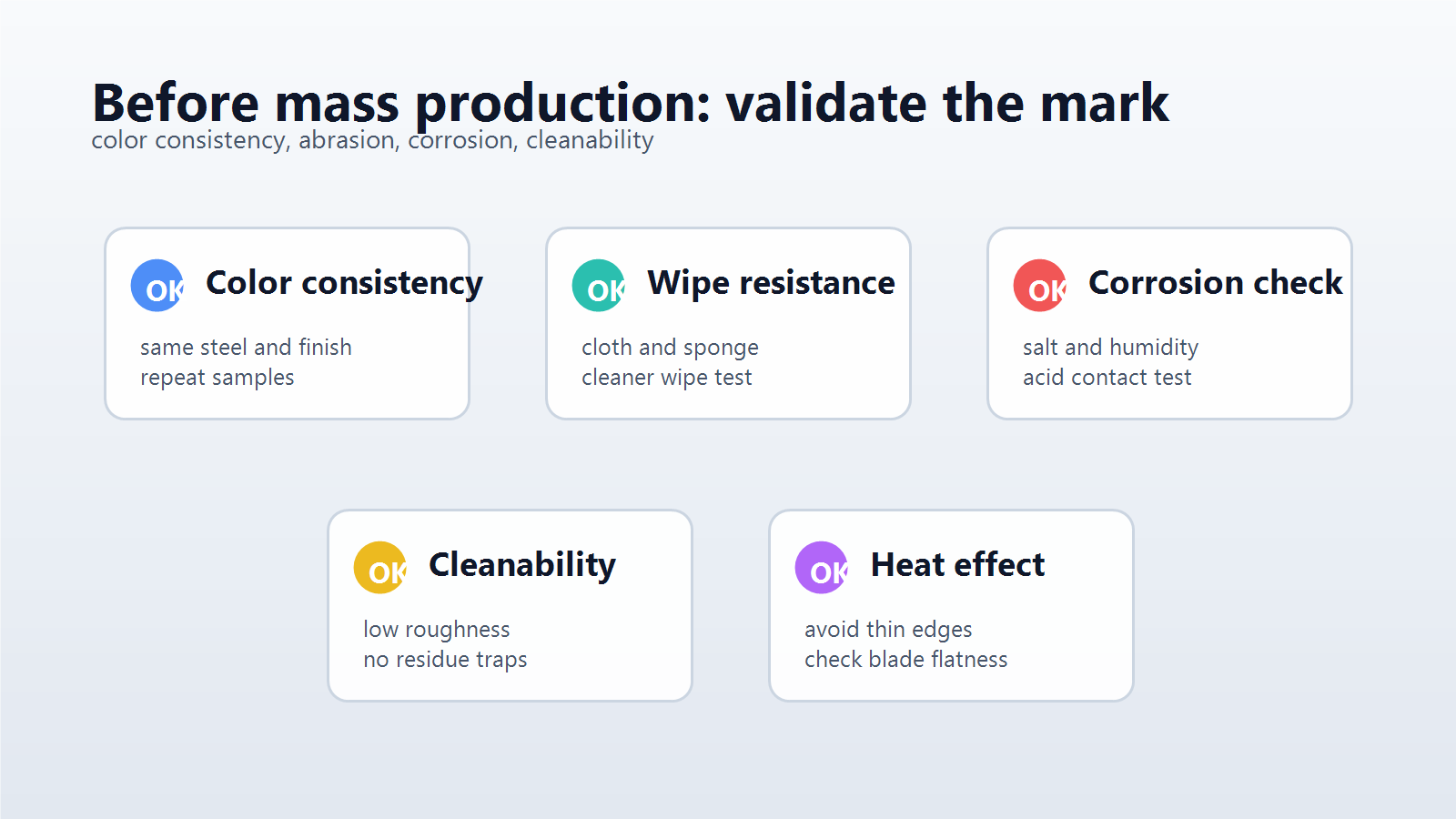Select the Wipe resistance heading

click(771, 283)
